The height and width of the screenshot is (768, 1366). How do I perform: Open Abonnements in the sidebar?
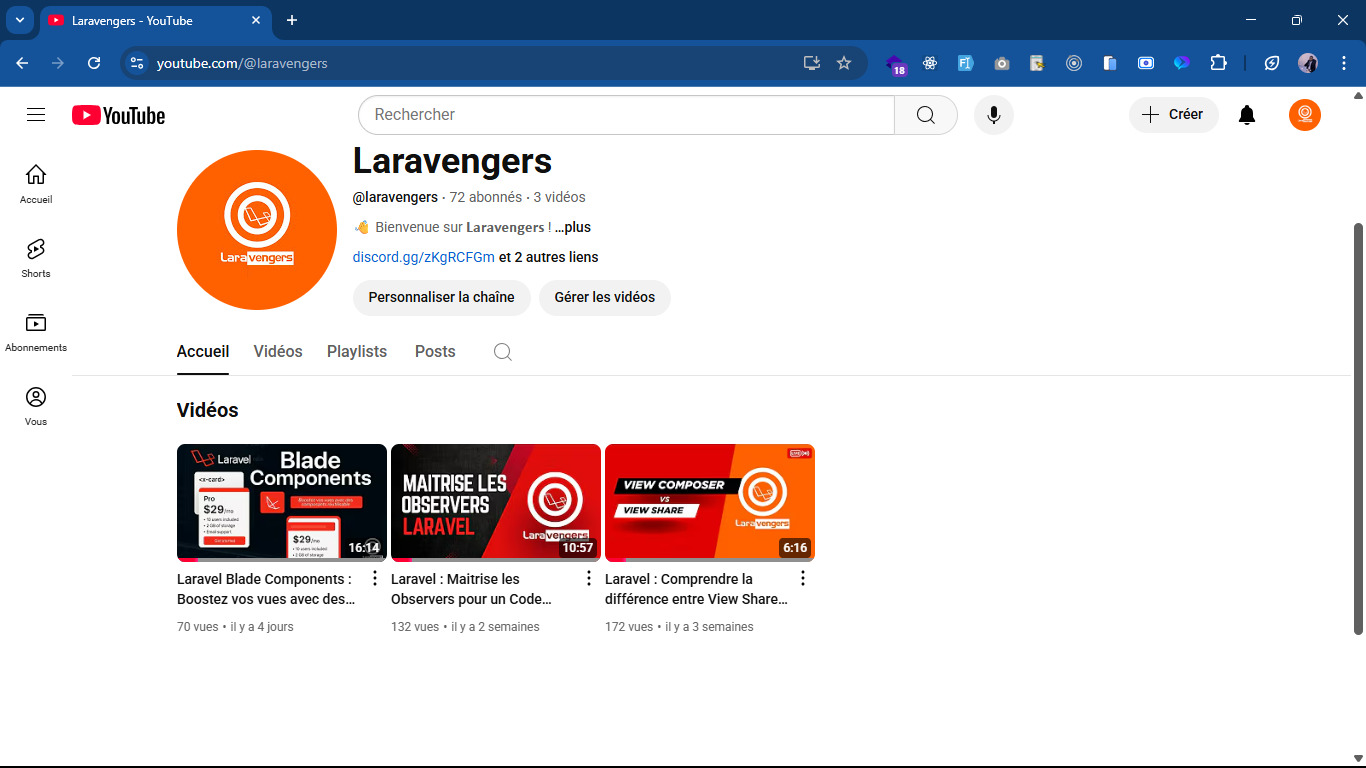[36, 332]
